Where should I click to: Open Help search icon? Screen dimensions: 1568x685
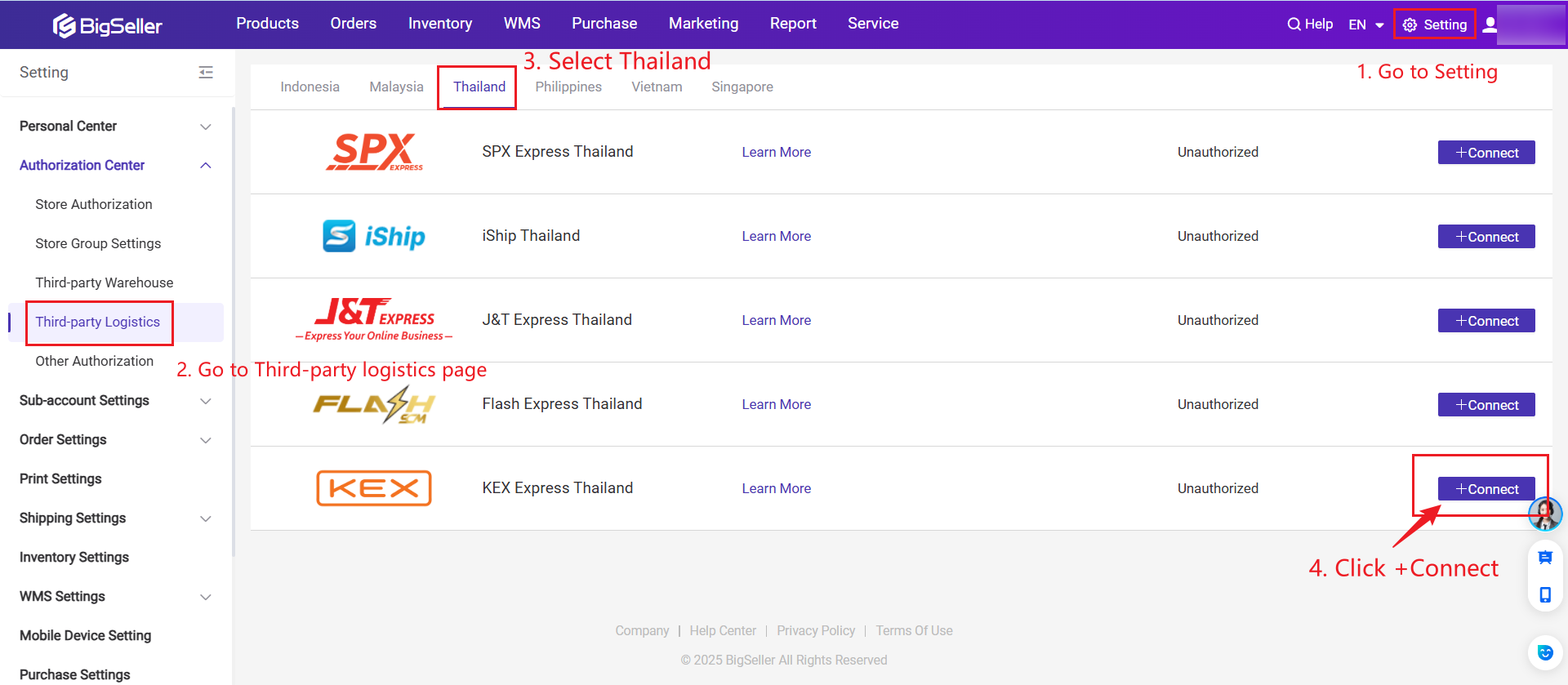coord(1294,24)
